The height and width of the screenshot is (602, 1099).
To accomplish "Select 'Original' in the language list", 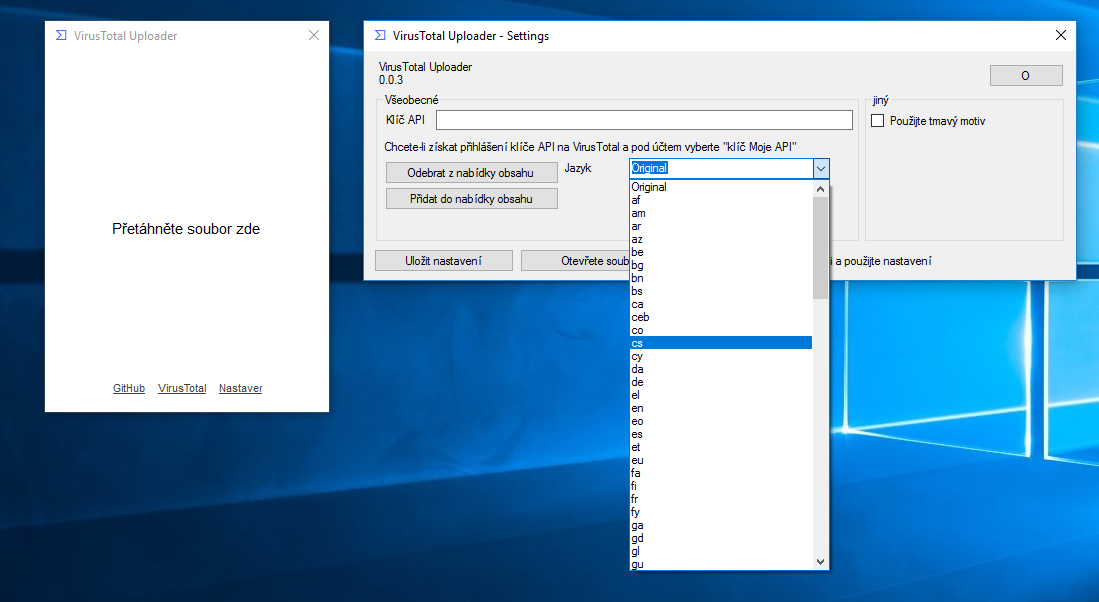I will point(721,187).
